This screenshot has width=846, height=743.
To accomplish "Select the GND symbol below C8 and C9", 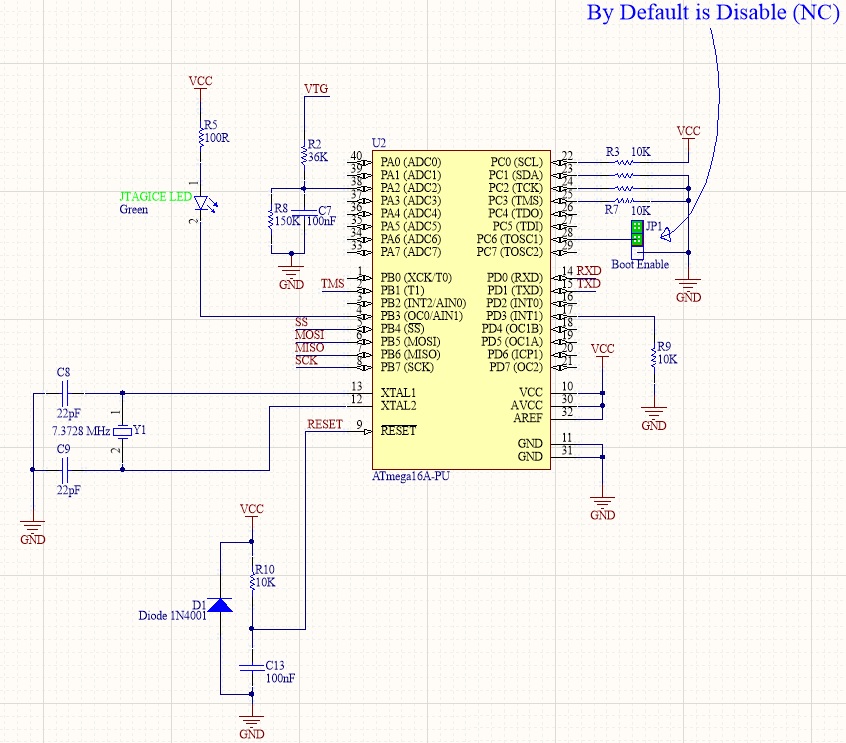I will point(32,530).
